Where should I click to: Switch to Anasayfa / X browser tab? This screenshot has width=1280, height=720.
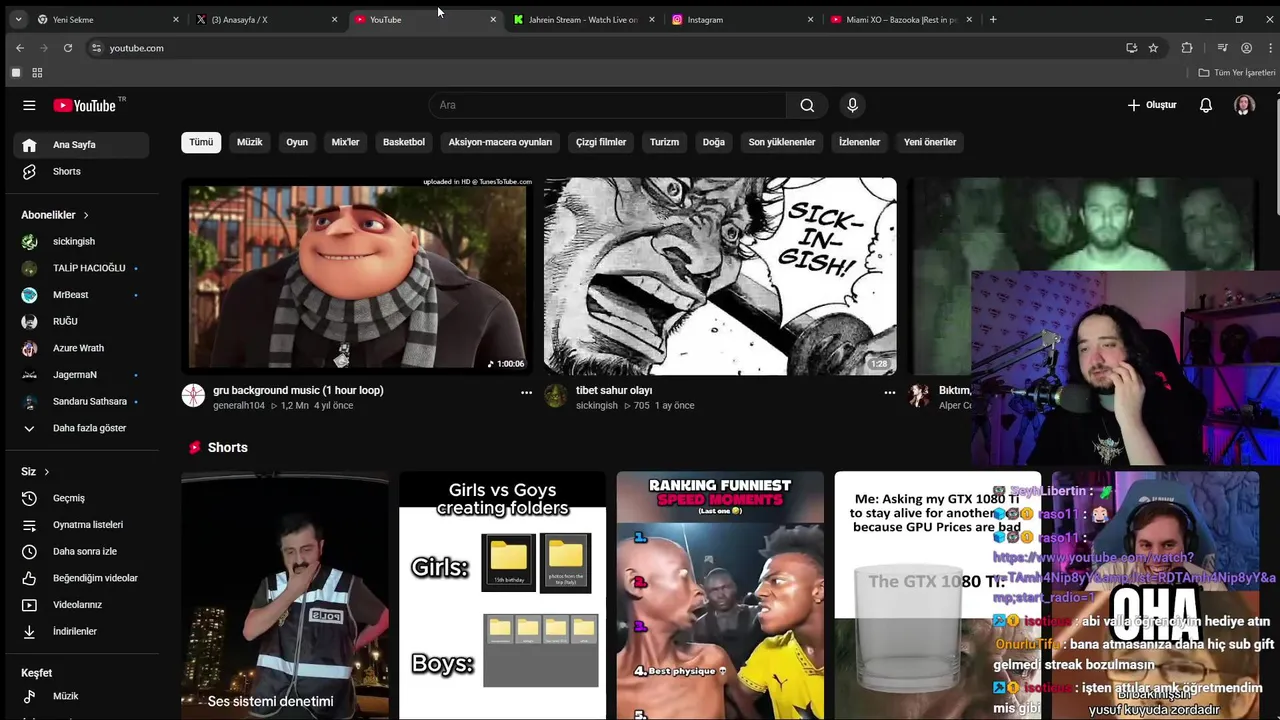click(265, 19)
